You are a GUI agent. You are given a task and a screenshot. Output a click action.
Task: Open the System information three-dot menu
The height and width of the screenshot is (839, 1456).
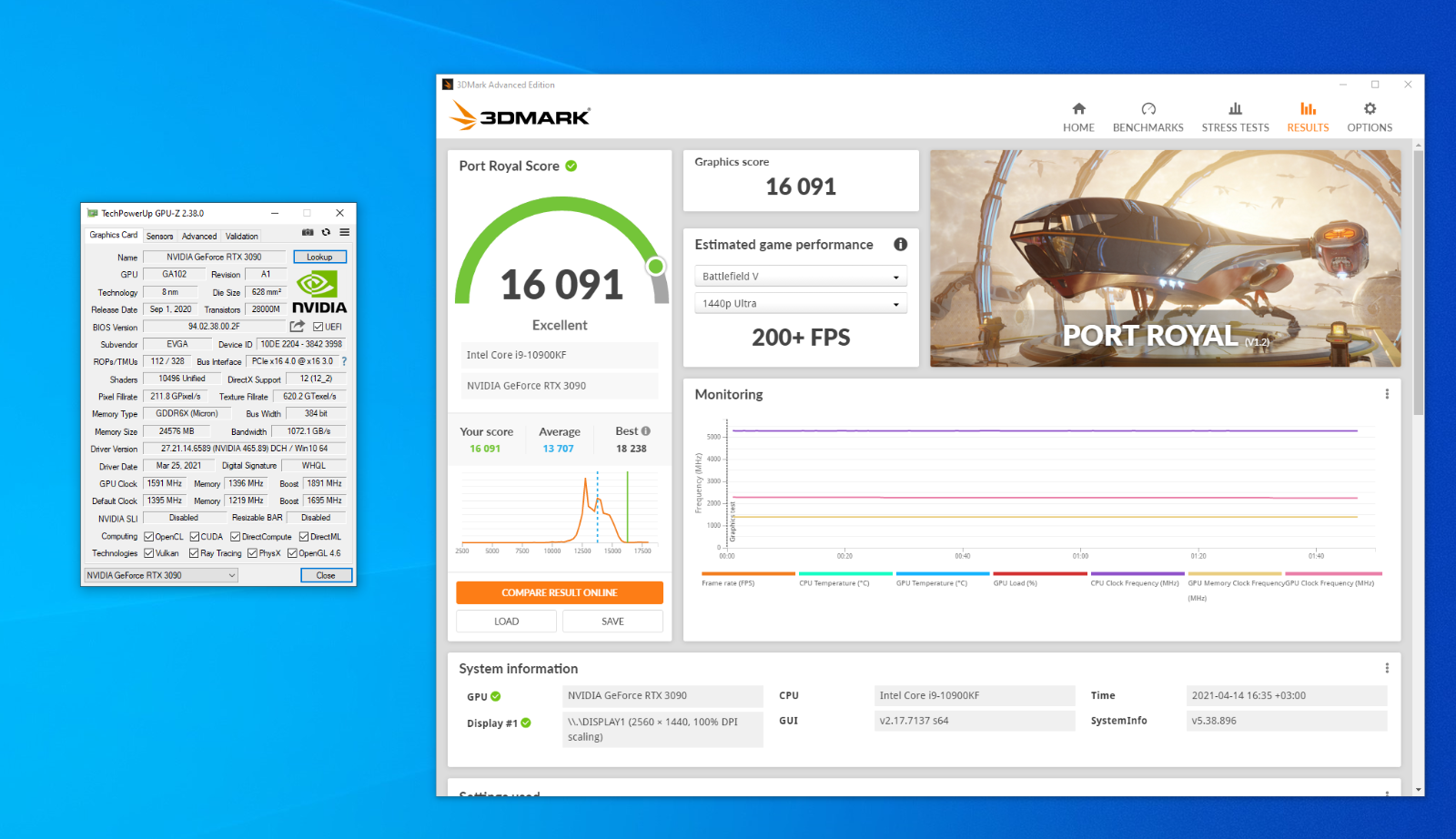click(x=1387, y=668)
